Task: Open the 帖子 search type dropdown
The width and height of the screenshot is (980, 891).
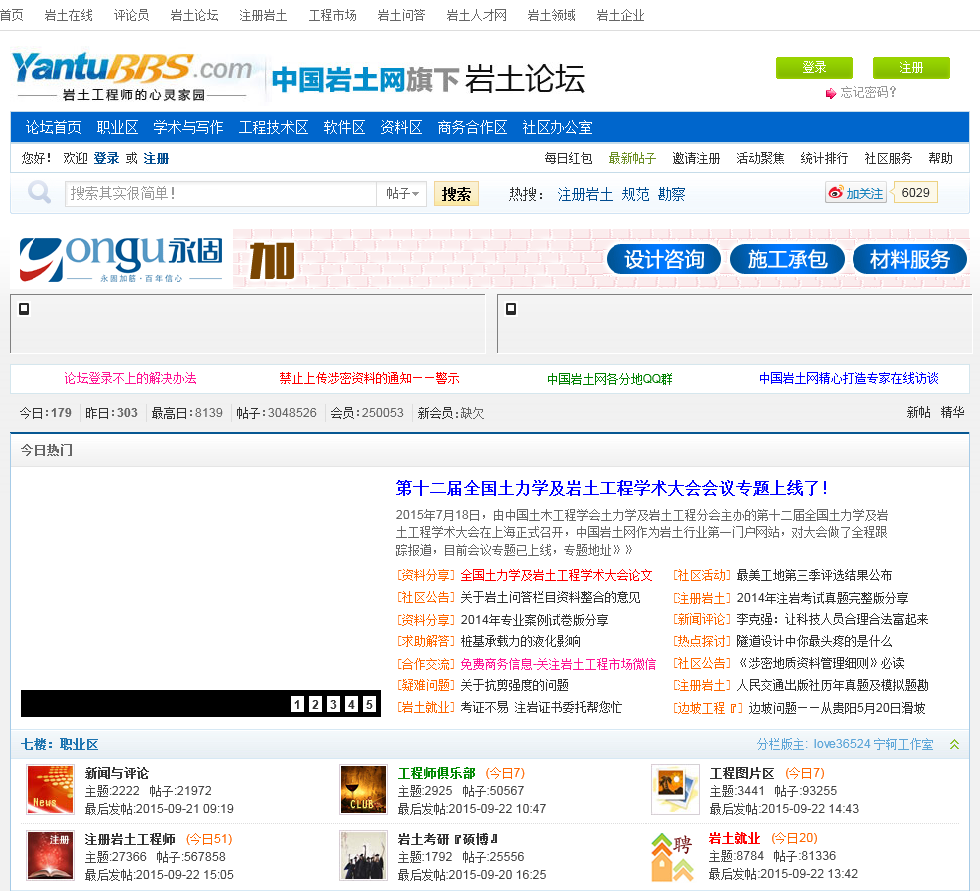Action: 402,194
